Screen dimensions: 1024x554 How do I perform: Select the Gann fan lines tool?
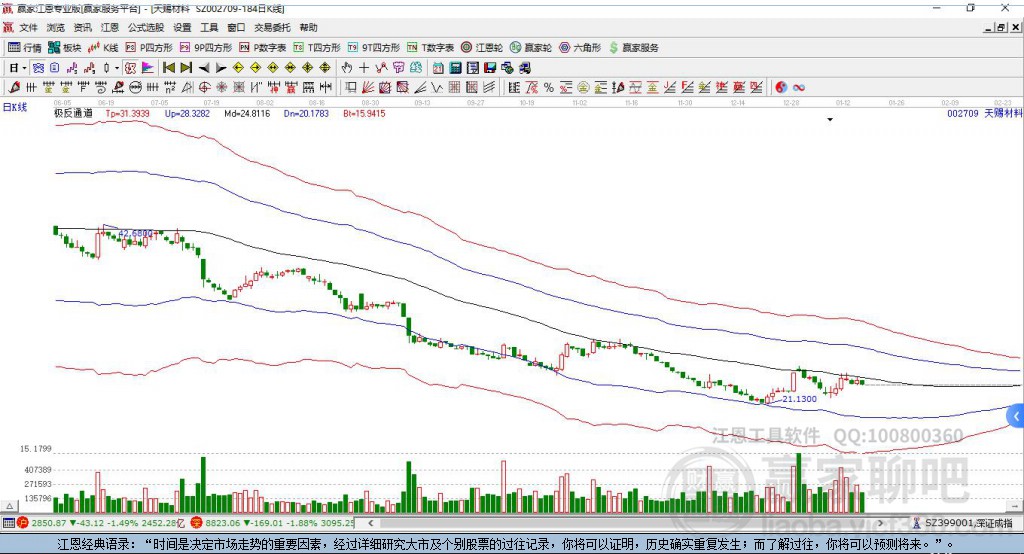click(368, 88)
